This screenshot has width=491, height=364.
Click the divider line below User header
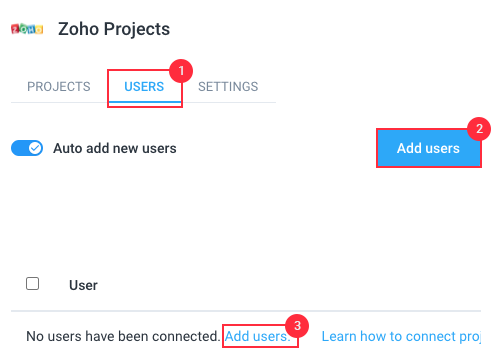coord(246,311)
